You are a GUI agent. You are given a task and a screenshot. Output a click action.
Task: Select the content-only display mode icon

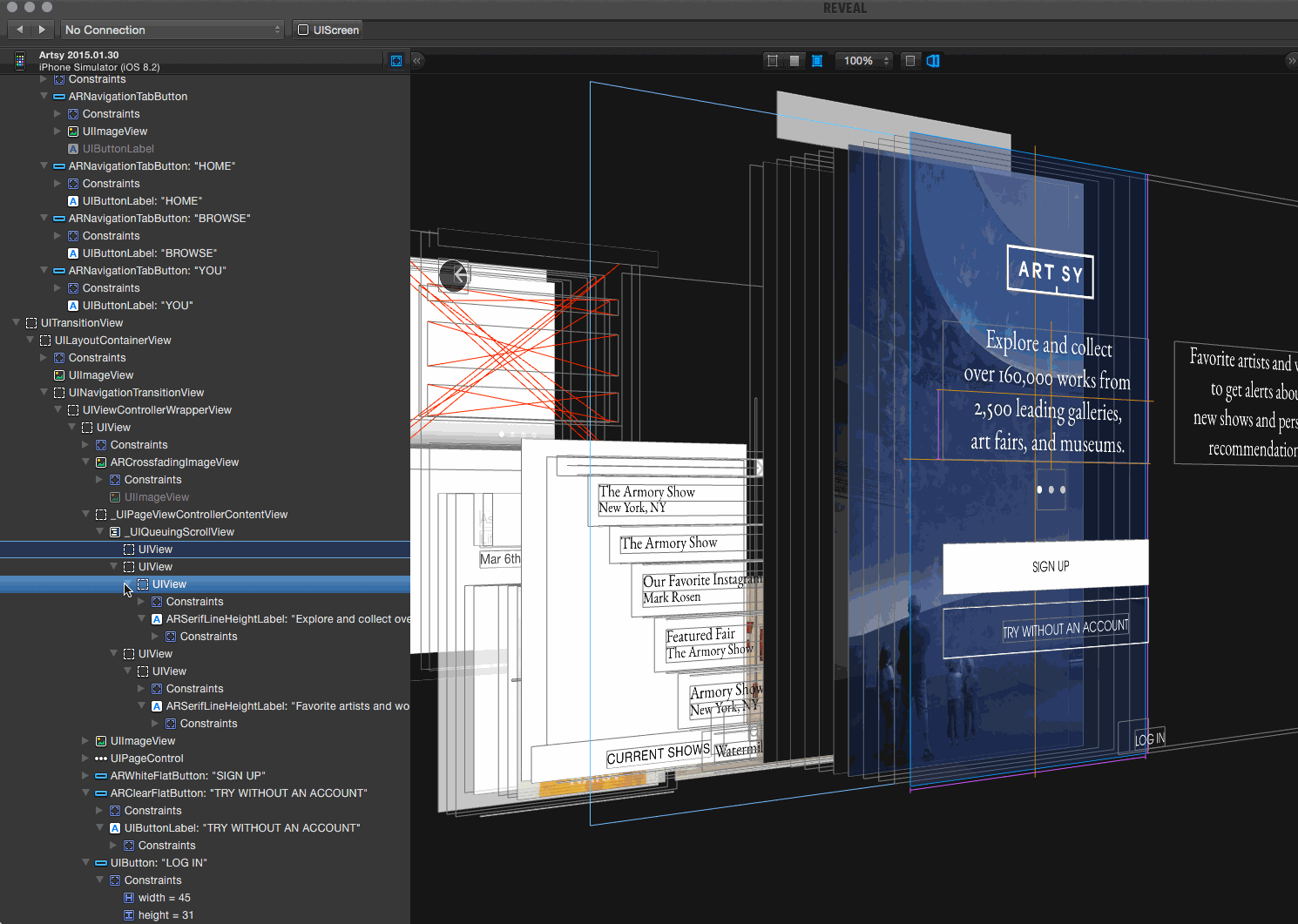[794, 61]
